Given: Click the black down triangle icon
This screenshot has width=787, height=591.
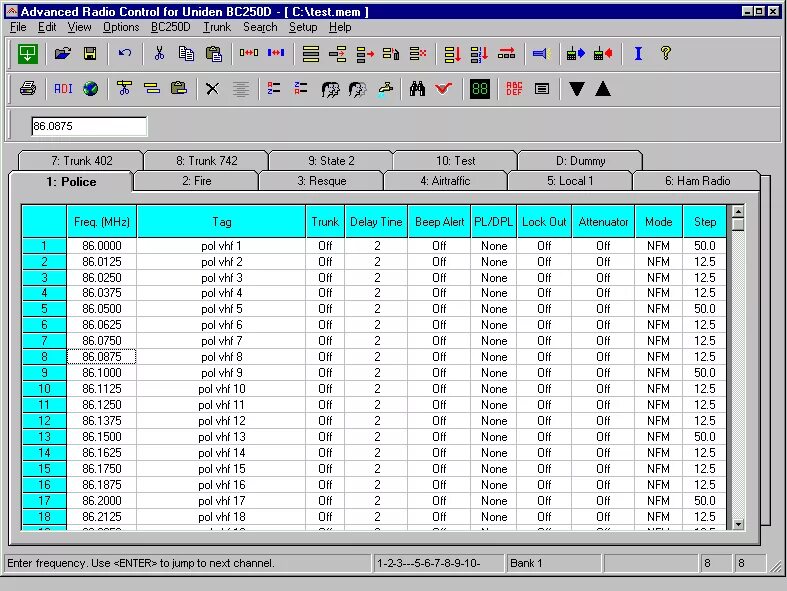Looking at the screenshot, I should pos(577,89).
